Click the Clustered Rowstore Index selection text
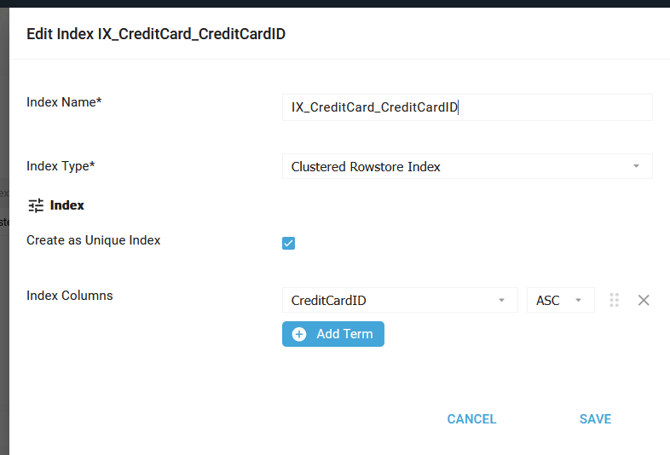 click(x=366, y=166)
